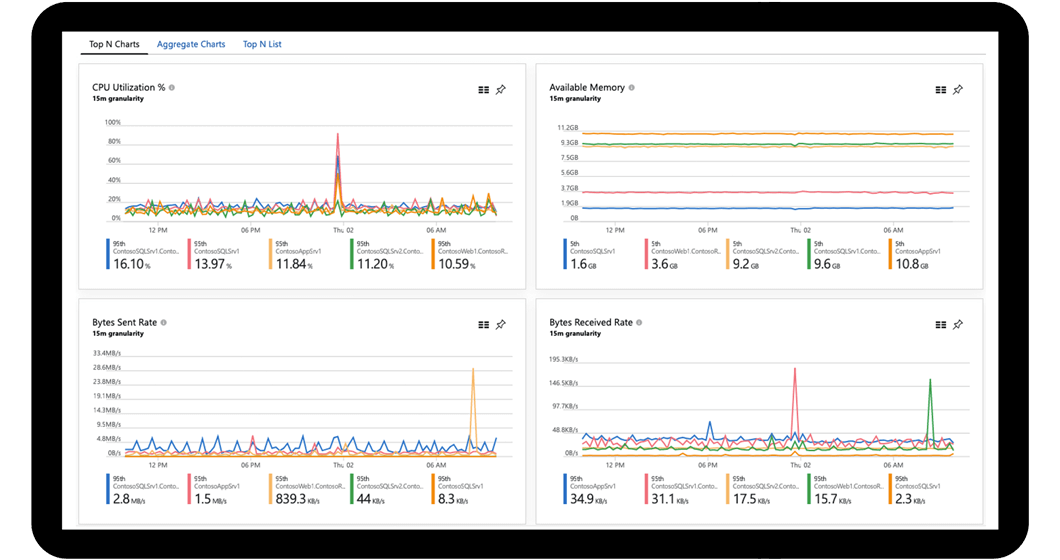The width and height of the screenshot is (1060, 560).
Task: Click the 17.5 KB/s ContosoSQLSrv2 received legend
Action: (x=764, y=490)
